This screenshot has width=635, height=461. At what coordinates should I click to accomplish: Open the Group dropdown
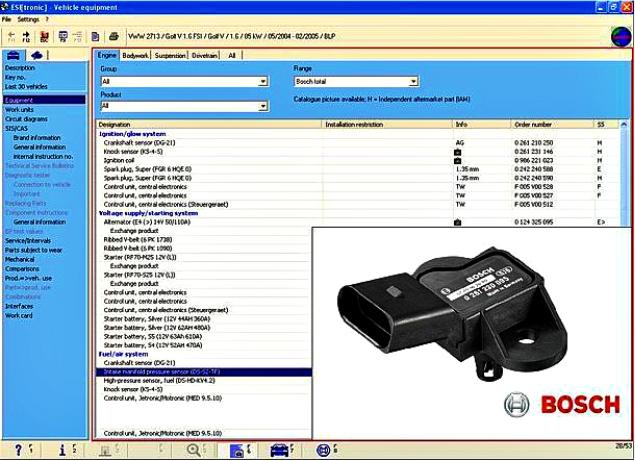[263, 81]
